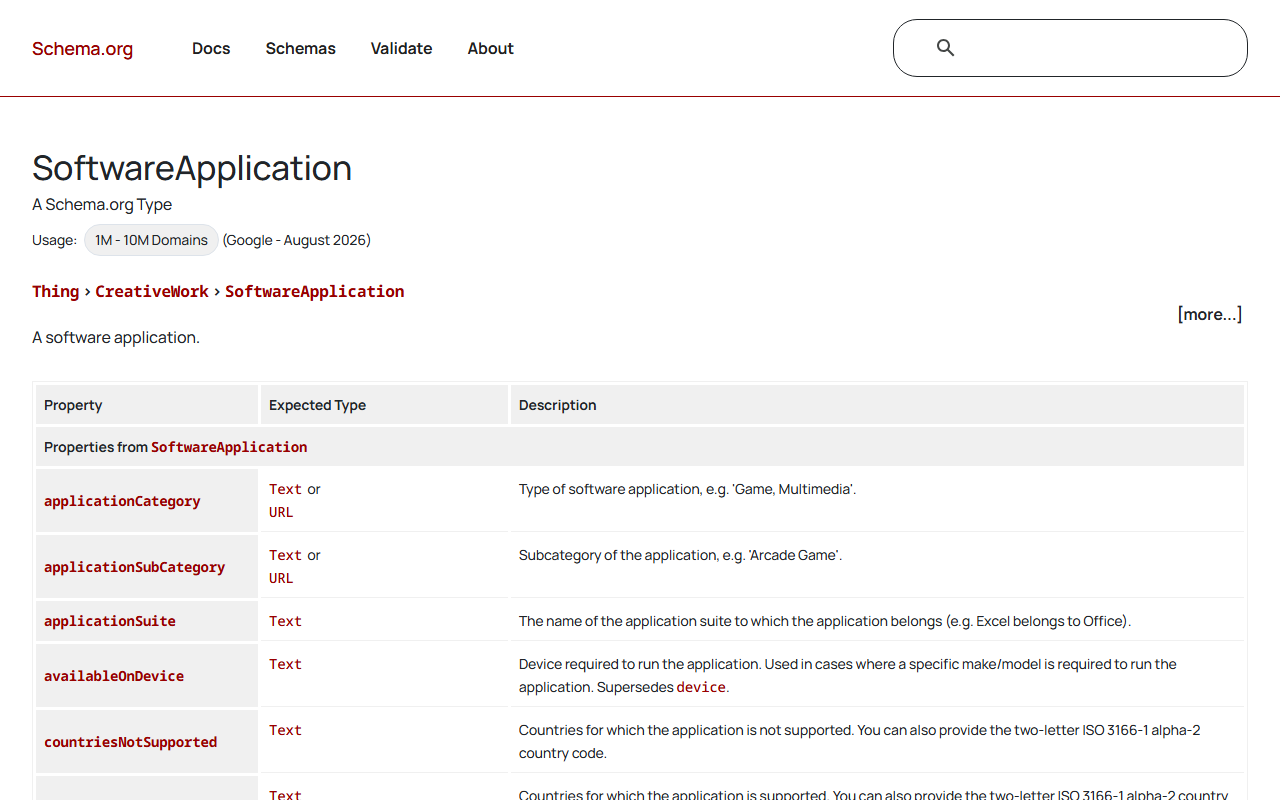The height and width of the screenshot is (800, 1280).
Task: Open the Validate menu item
Action: [x=401, y=48]
